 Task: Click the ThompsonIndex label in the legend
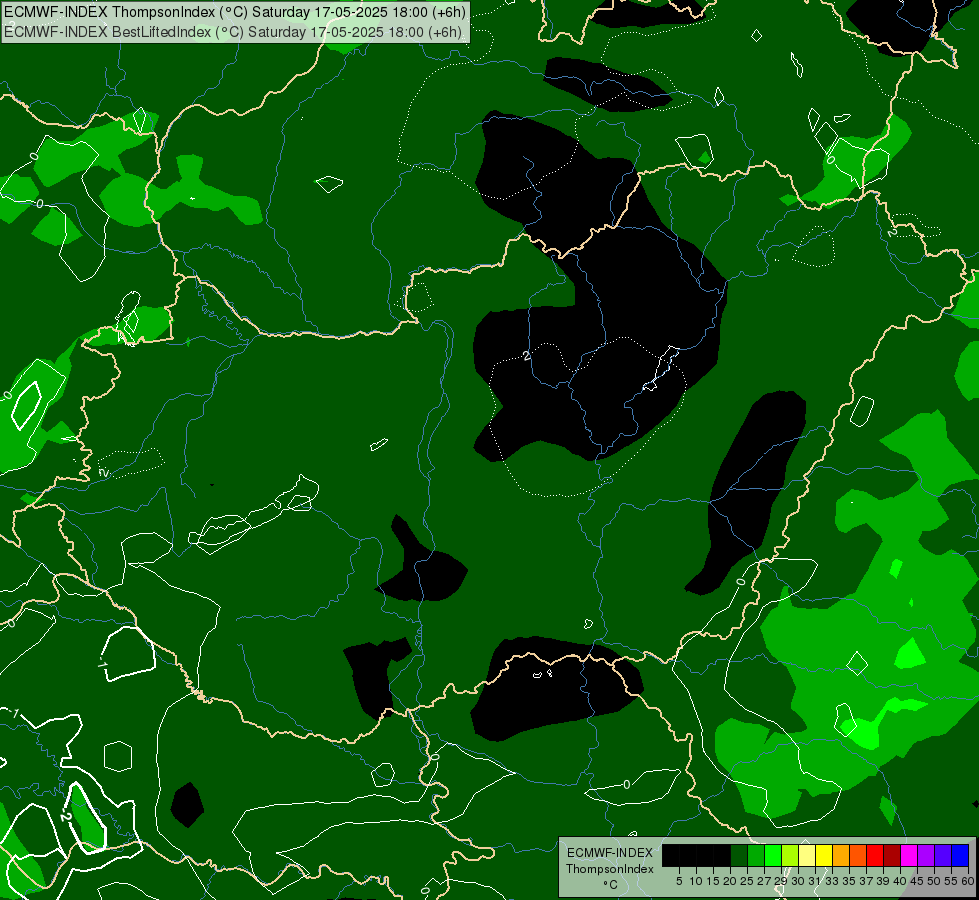point(610,869)
